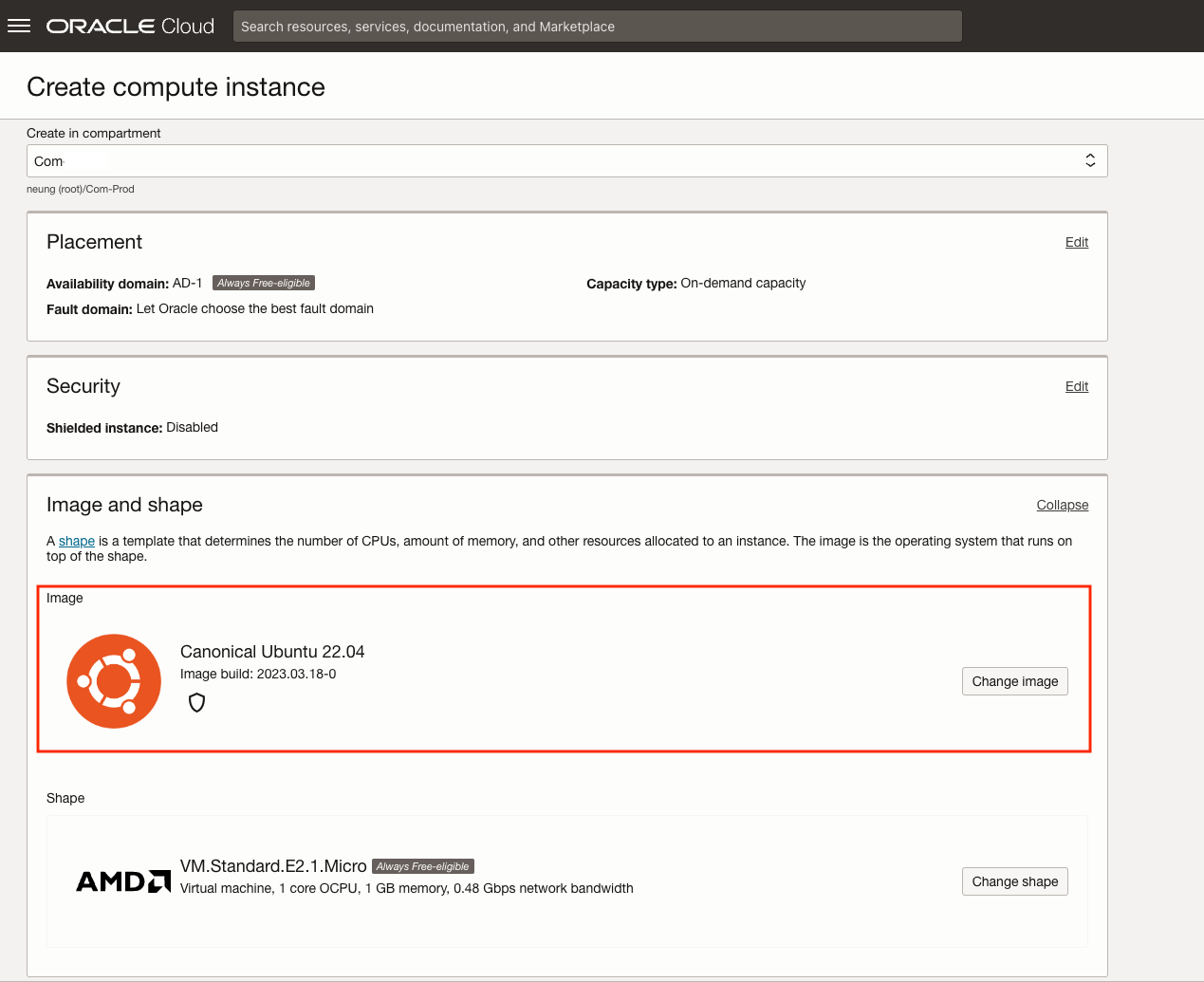Click the AMD logo in Shape

(x=123, y=881)
